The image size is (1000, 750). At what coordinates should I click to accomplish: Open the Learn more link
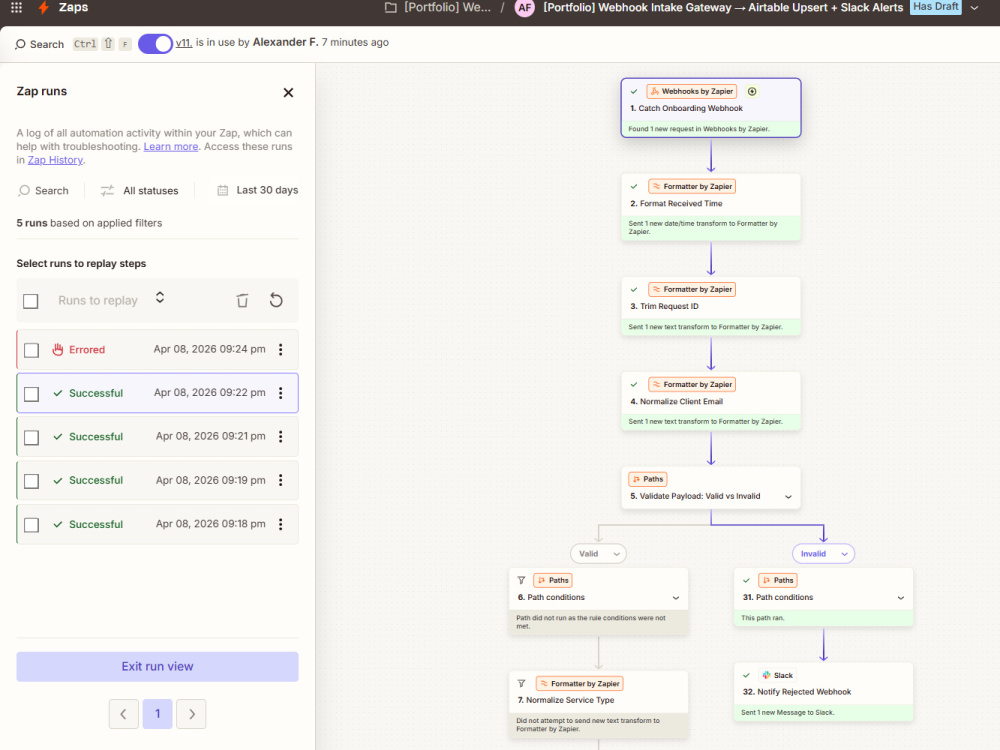(170, 147)
